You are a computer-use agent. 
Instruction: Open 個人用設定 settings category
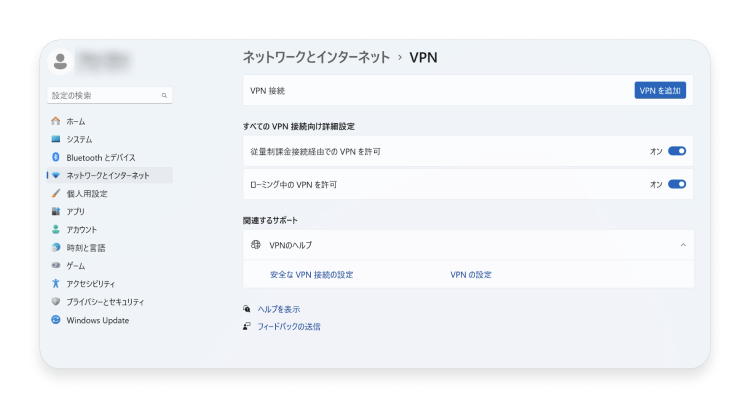tap(110, 193)
